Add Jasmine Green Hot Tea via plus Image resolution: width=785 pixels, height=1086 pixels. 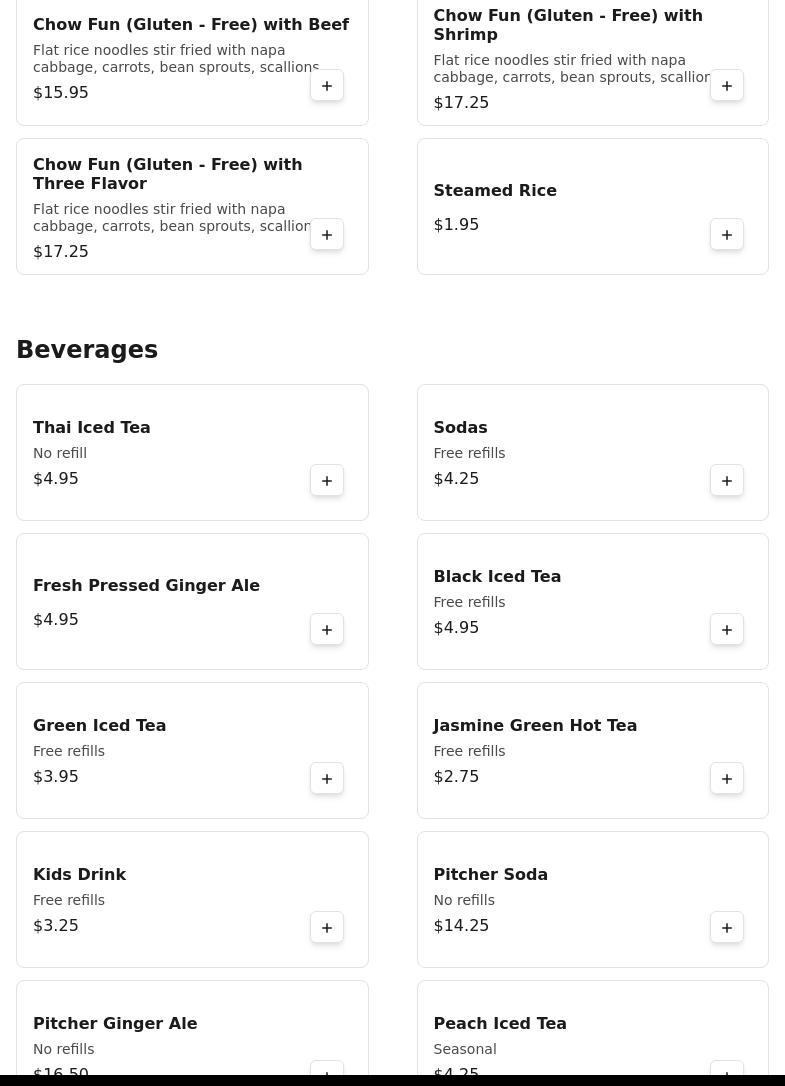727,778
